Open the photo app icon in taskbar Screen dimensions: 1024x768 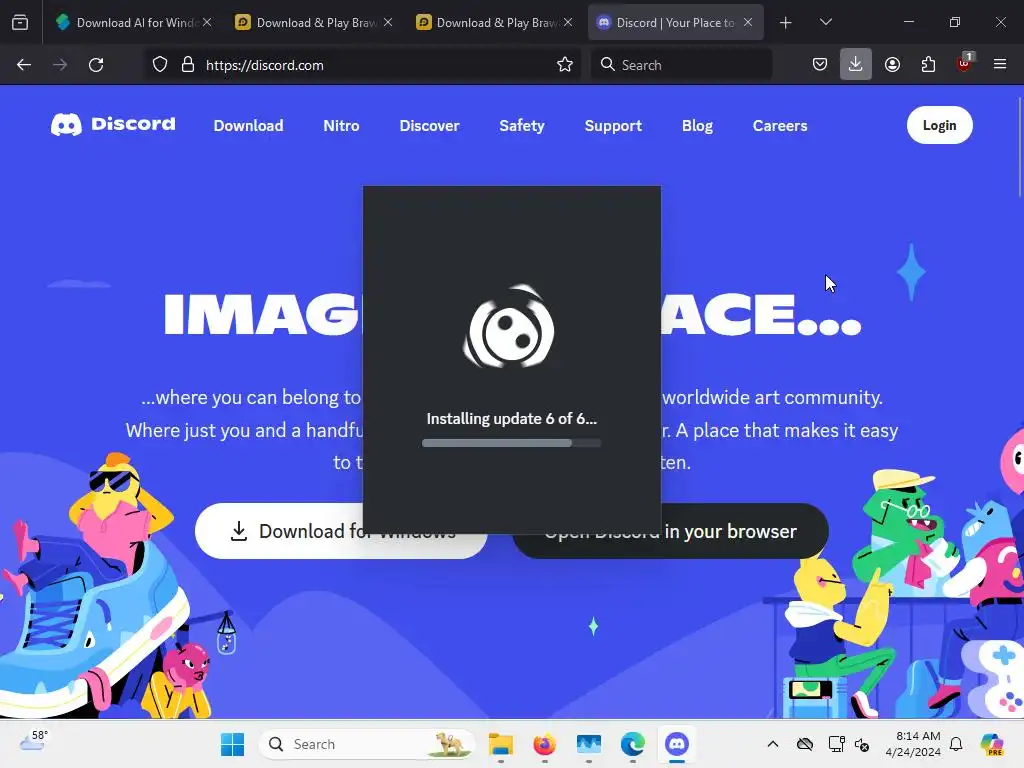pos(589,744)
